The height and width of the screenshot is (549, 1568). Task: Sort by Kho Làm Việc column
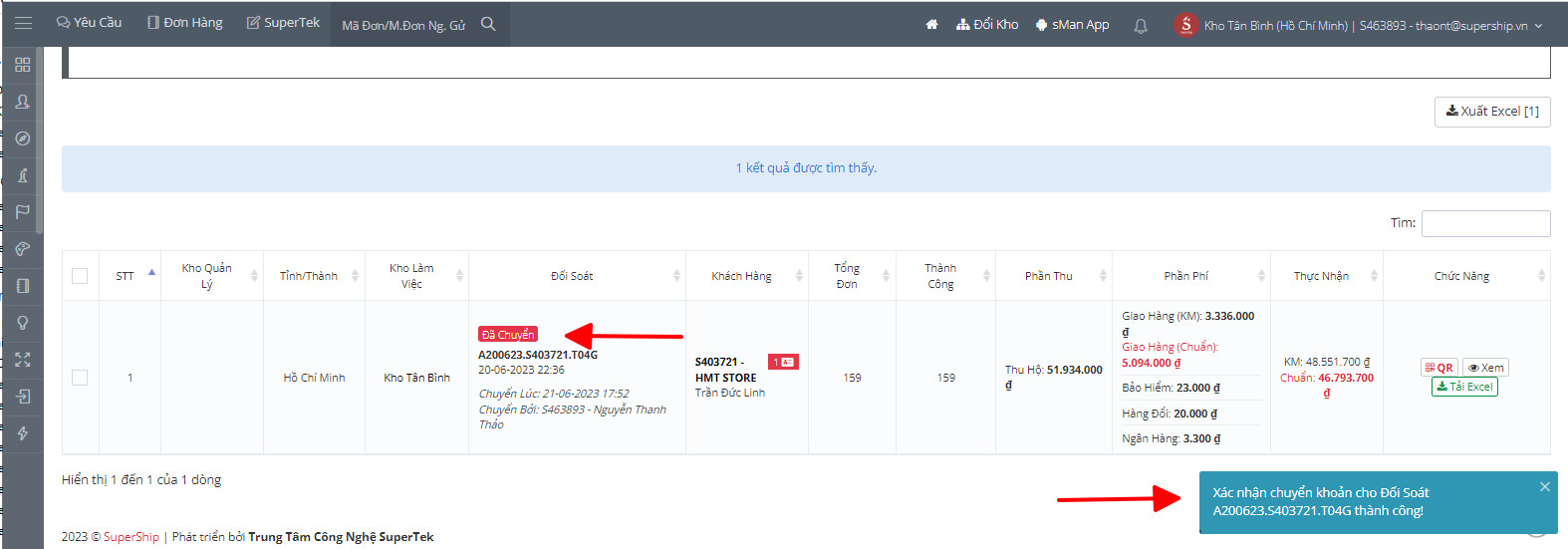coord(416,276)
